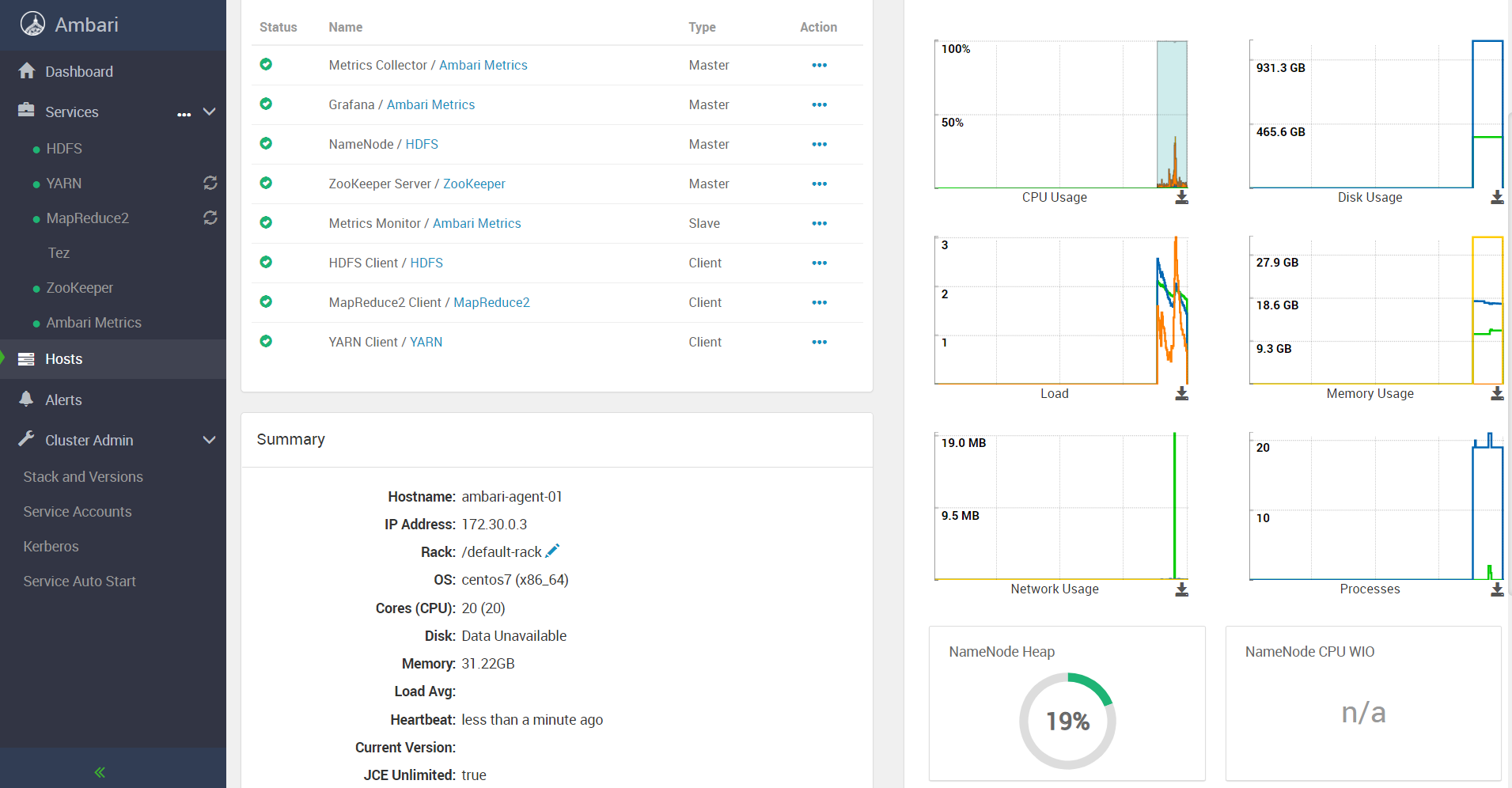This screenshot has width=1512, height=788.
Task: Open action menu for Metrics Collector
Action: tap(819, 65)
